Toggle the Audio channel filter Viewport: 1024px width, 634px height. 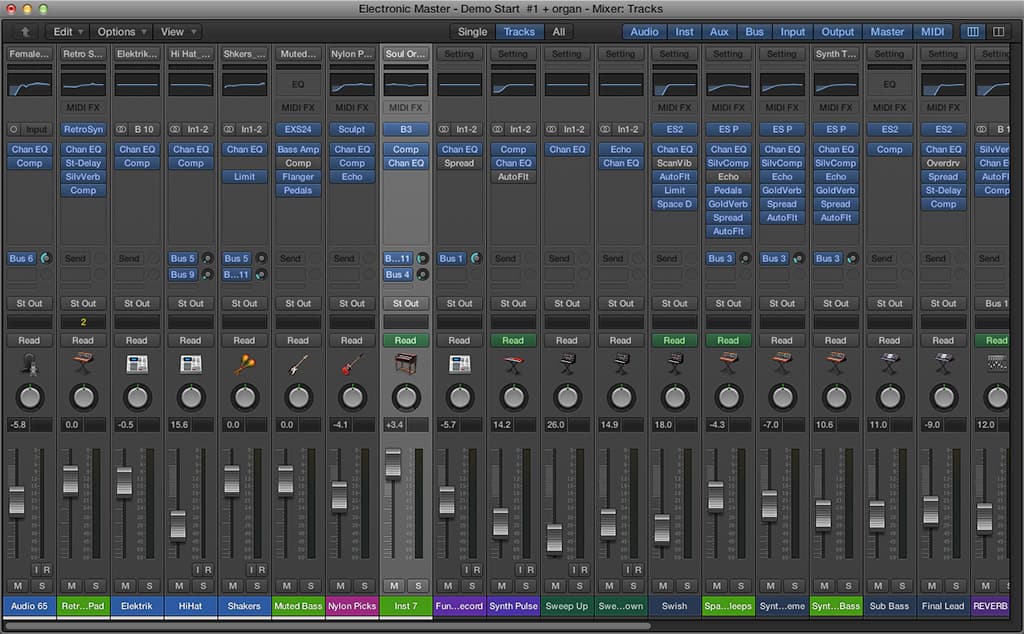point(645,31)
